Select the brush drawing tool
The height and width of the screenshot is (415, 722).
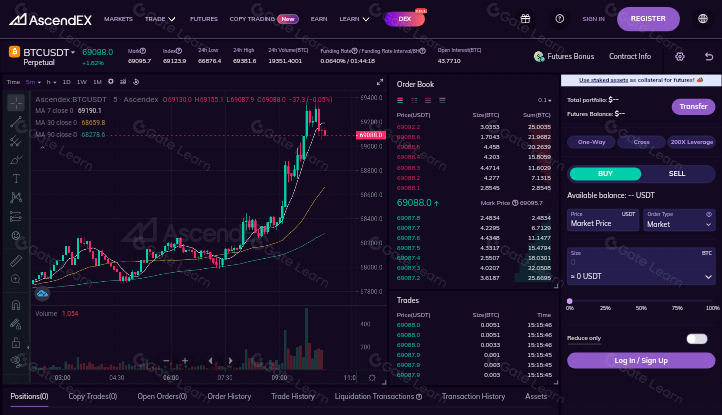click(16, 160)
